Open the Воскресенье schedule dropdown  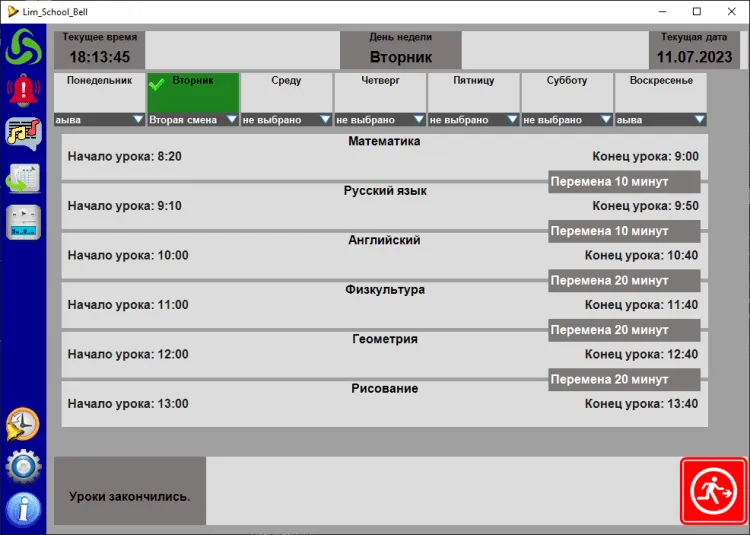coord(699,120)
